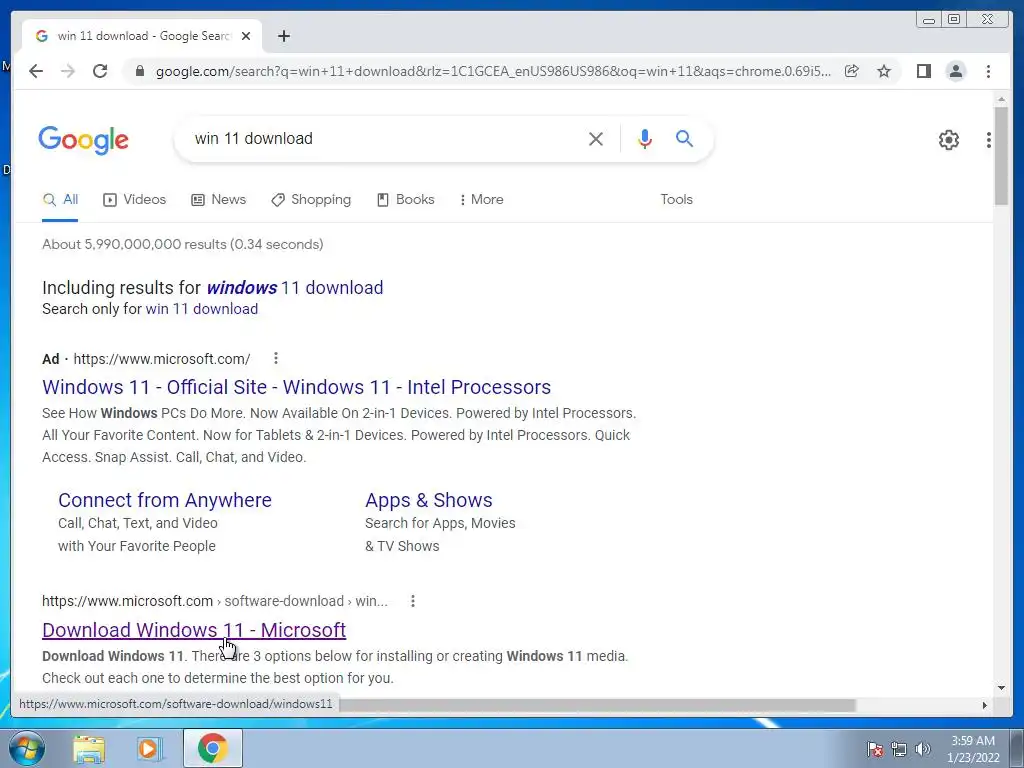
Task: Switch to News results
Action: [x=218, y=200]
